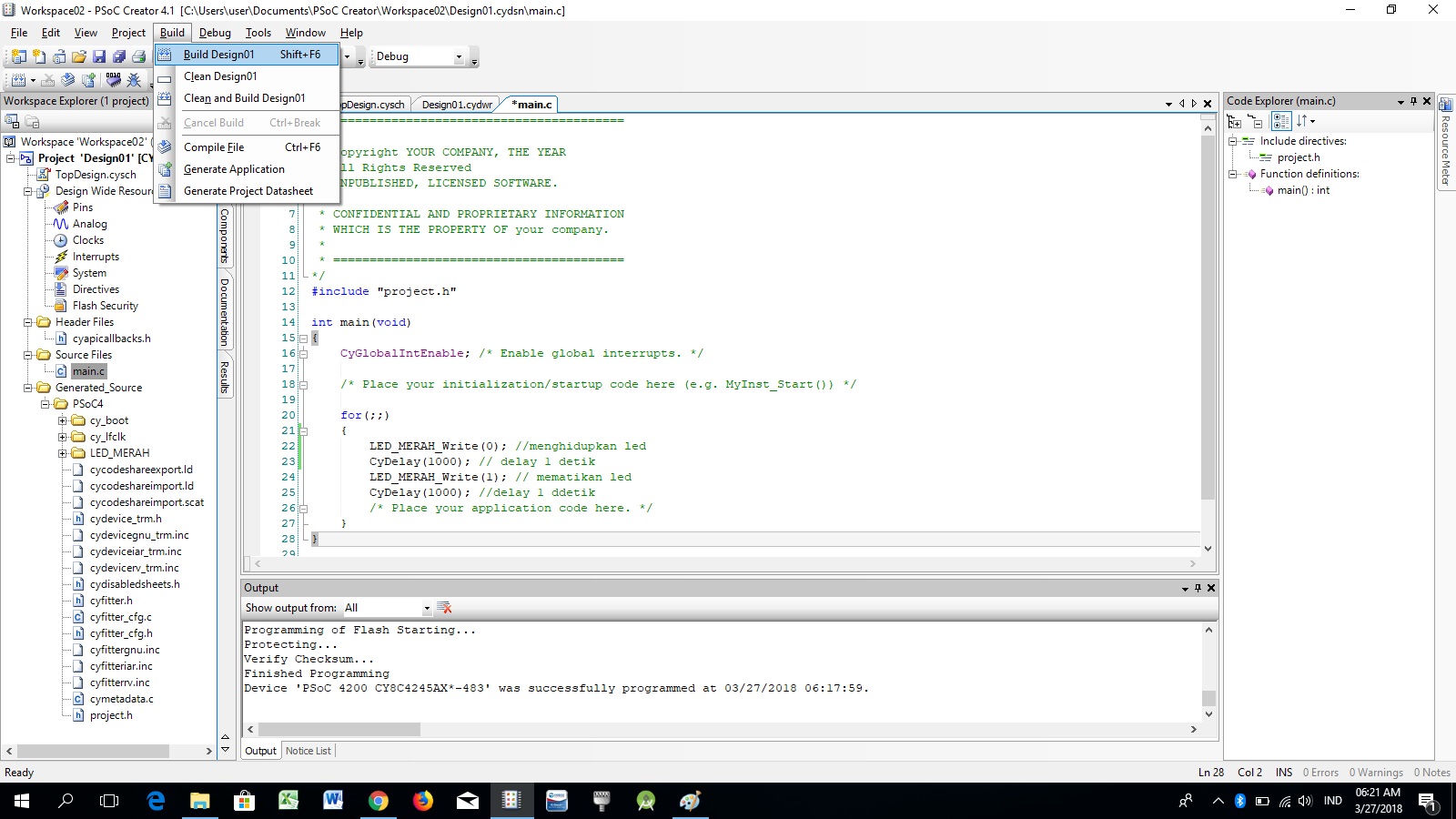Viewport: 1456px width, 819px height.
Task: Open the Clocks resource item
Action: coord(88,240)
